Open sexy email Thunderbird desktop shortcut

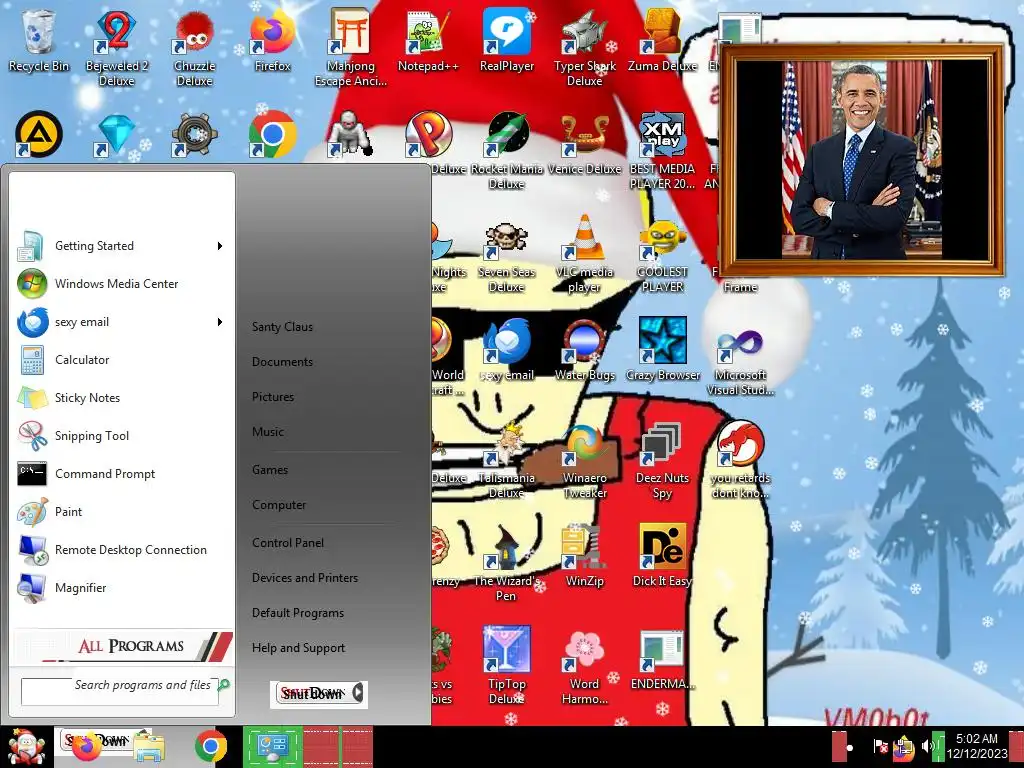[x=506, y=350]
